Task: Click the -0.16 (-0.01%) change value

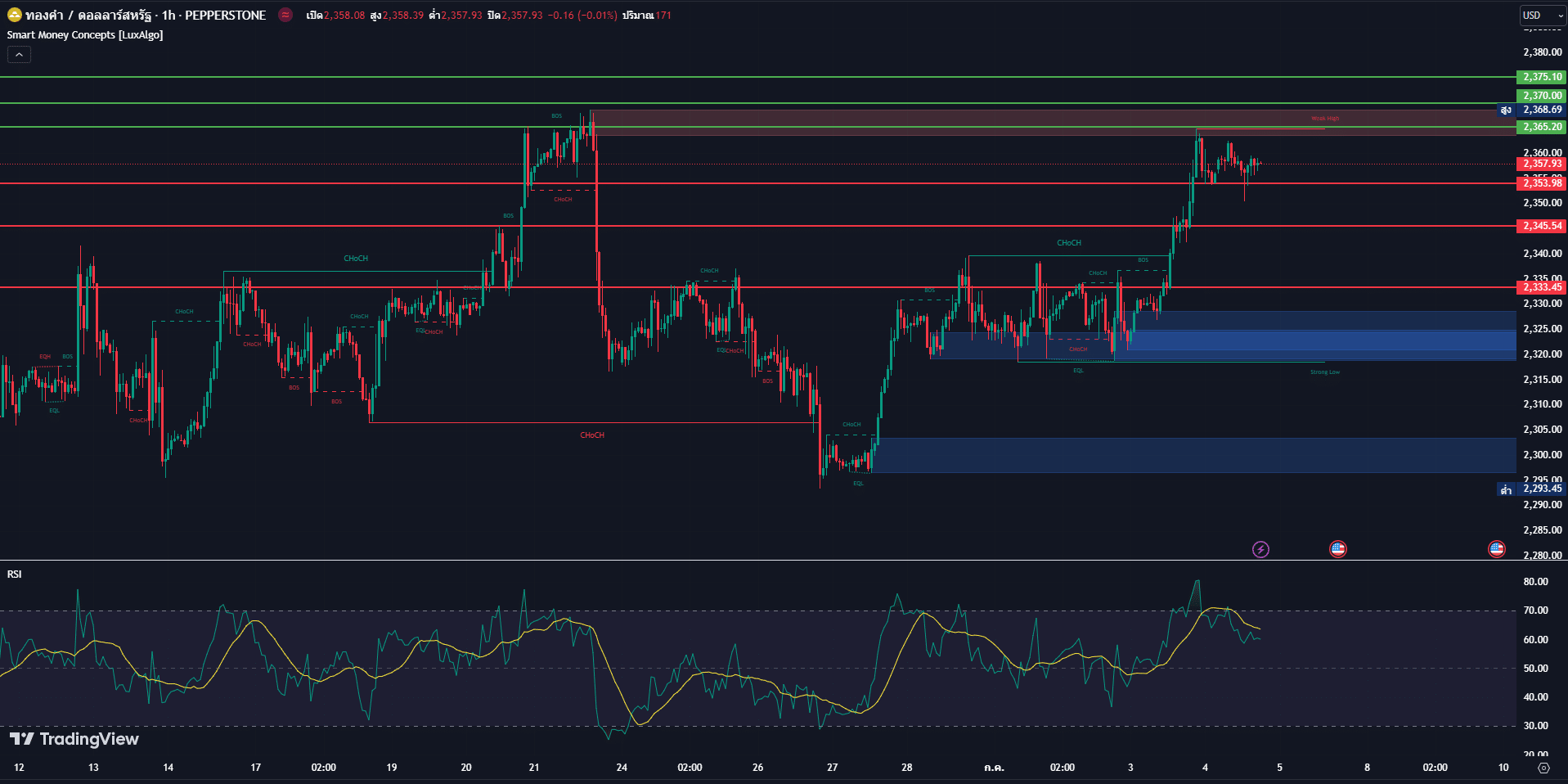Action: click(582, 15)
